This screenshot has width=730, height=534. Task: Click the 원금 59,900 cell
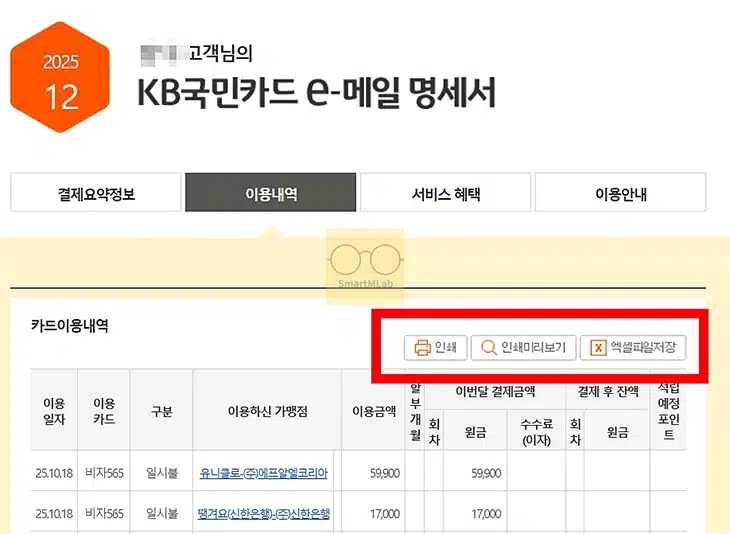pos(486,473)
